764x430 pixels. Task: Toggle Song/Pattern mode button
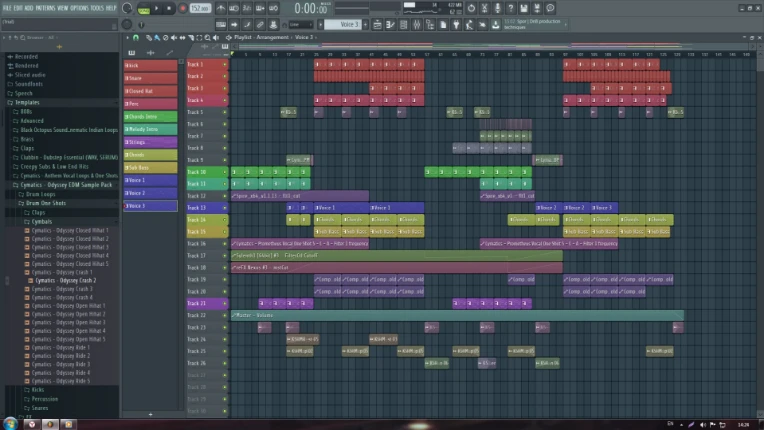pos(144,8)
